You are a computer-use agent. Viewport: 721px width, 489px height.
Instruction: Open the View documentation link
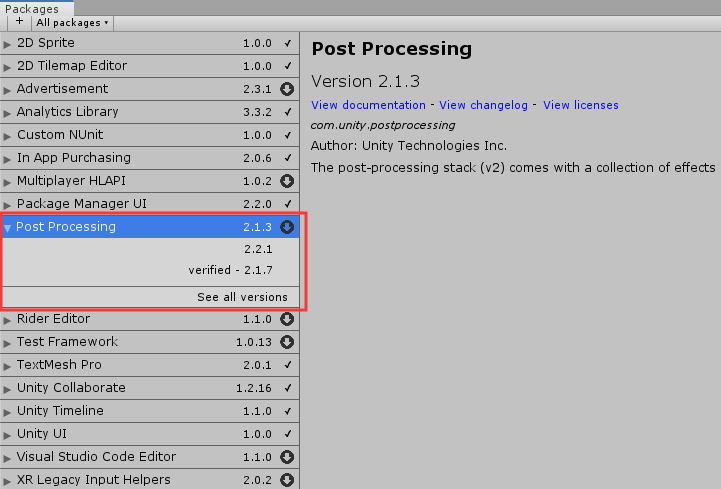click(368, 105)
